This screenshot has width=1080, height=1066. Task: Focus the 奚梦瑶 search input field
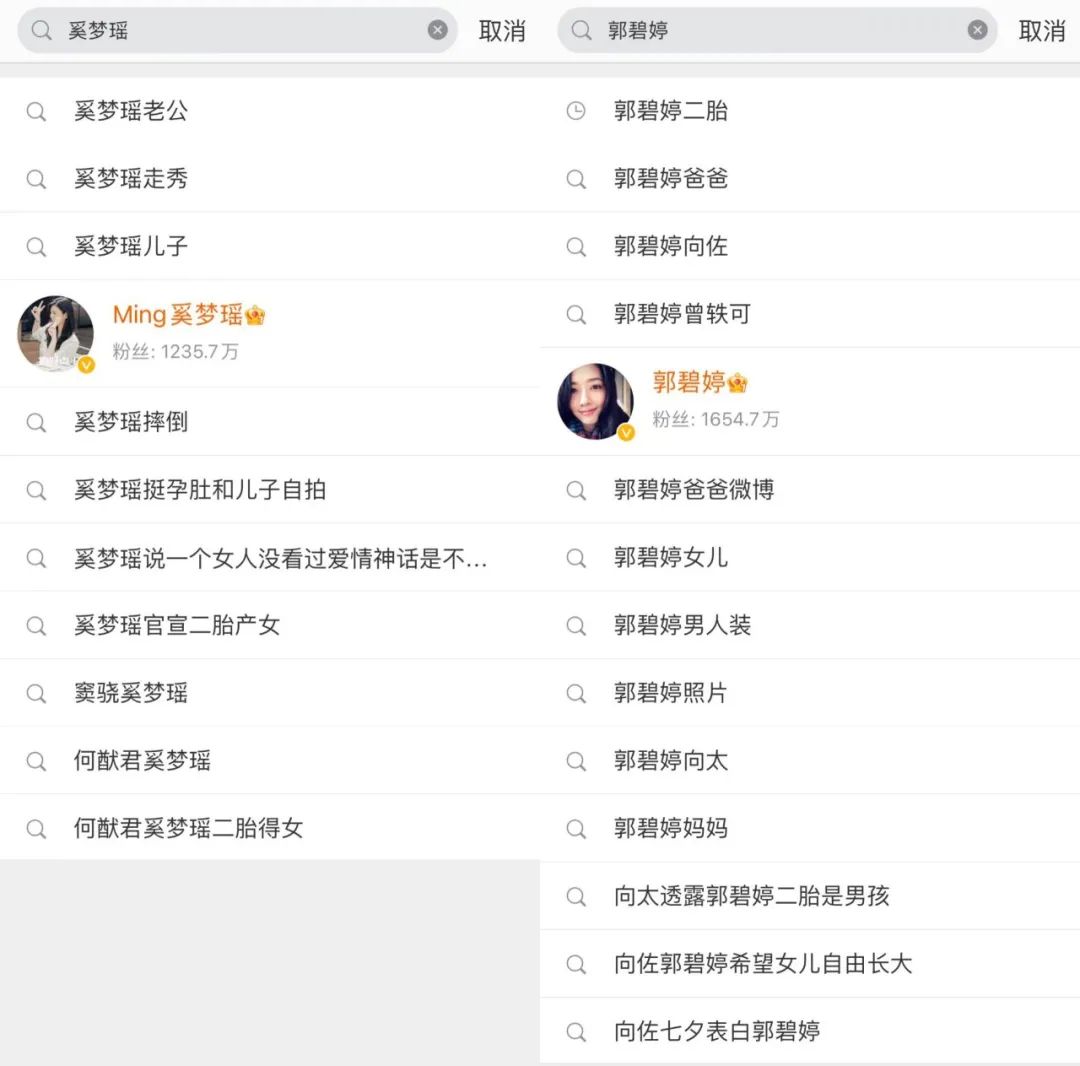pos(238,30)
